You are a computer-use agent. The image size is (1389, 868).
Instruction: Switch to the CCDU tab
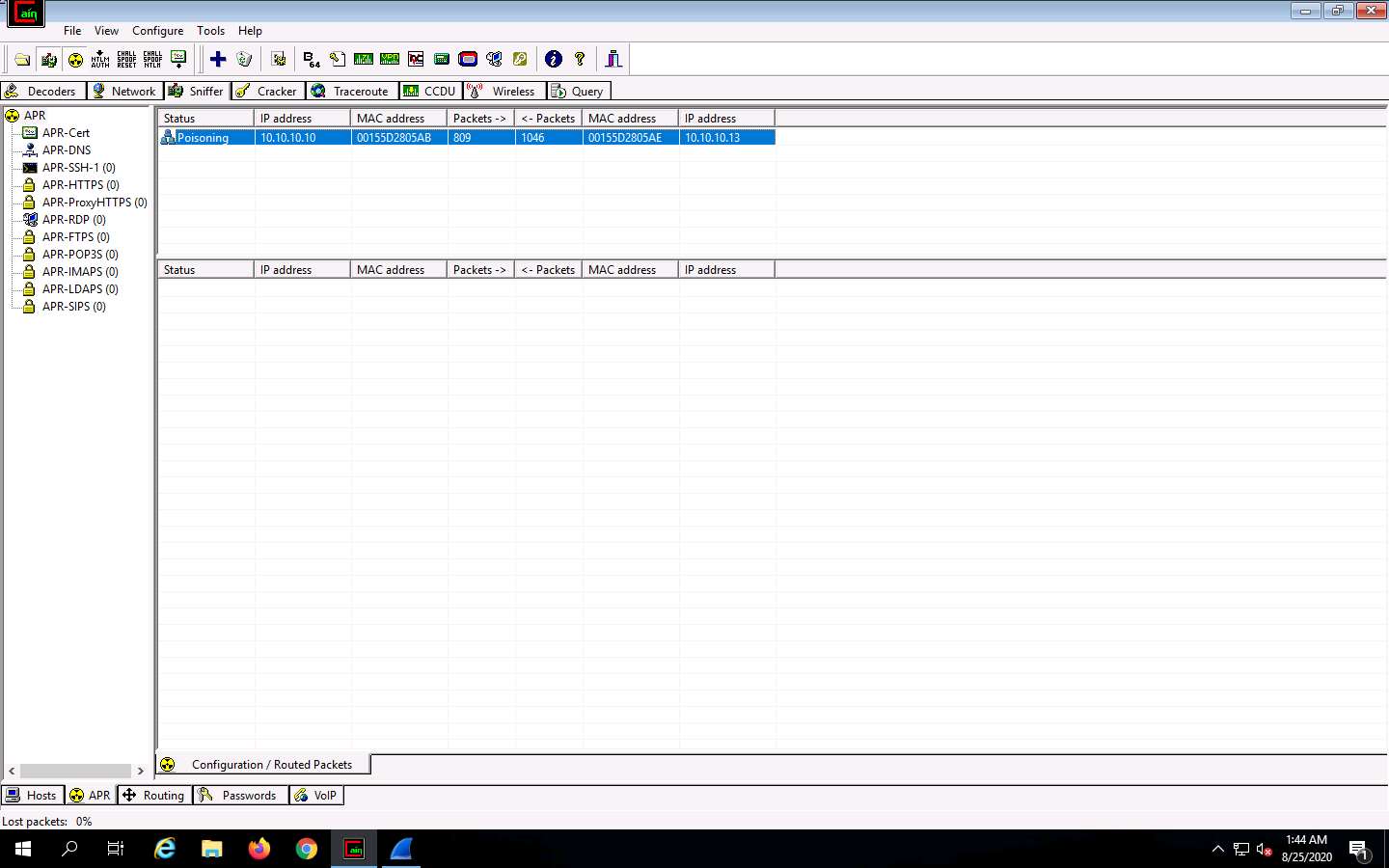click(x=430, y=91)
